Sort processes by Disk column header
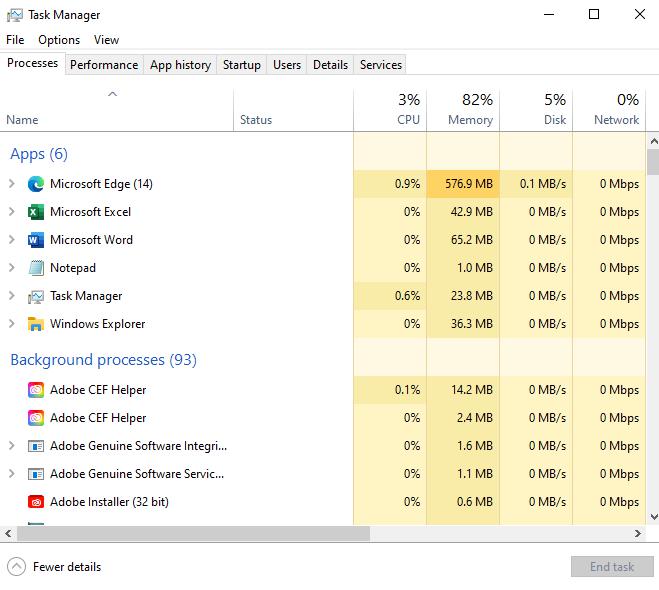Image resolution: width=659 pixels, height=590 pixels. click(536, 110)
